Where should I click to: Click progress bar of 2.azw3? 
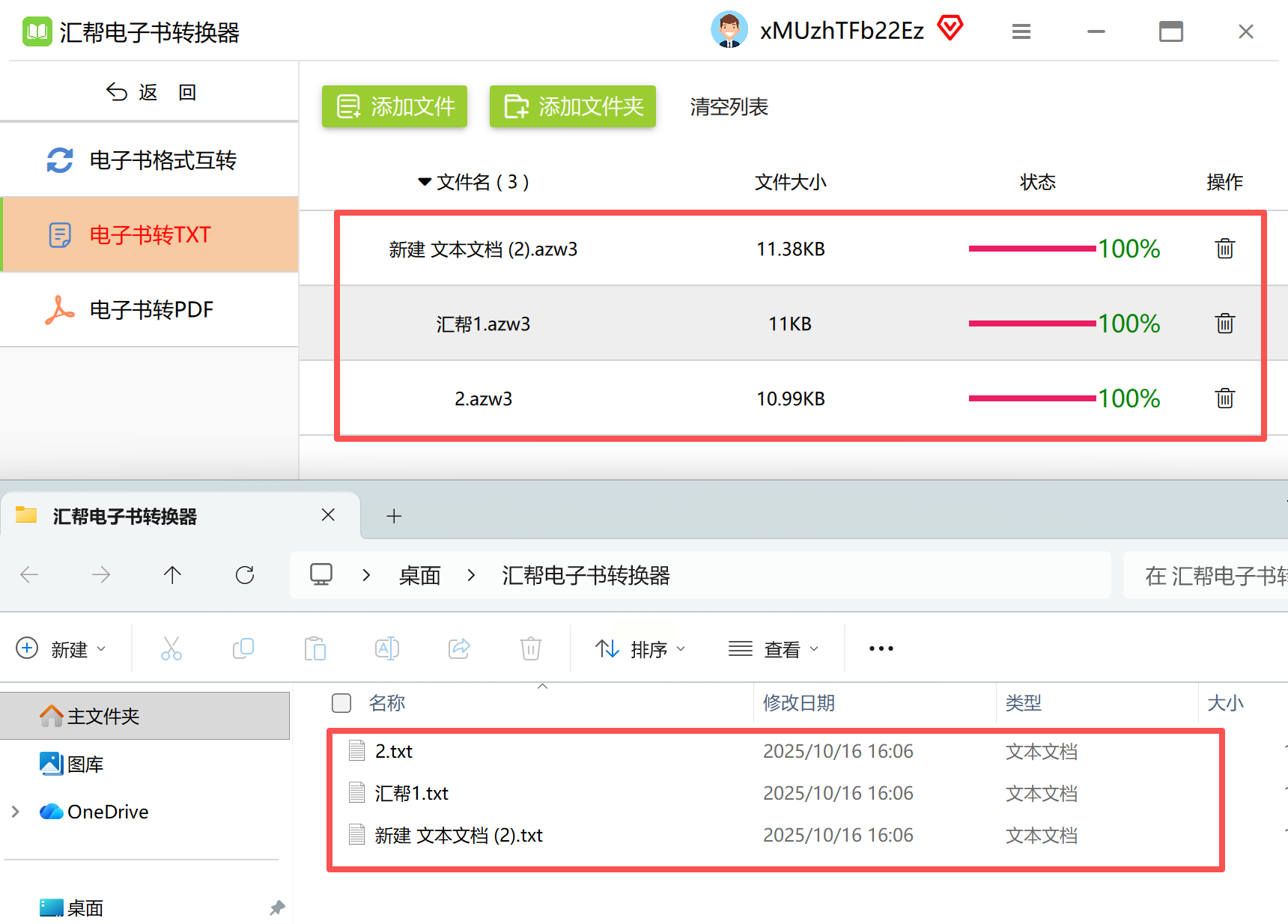pos(1032,398)
